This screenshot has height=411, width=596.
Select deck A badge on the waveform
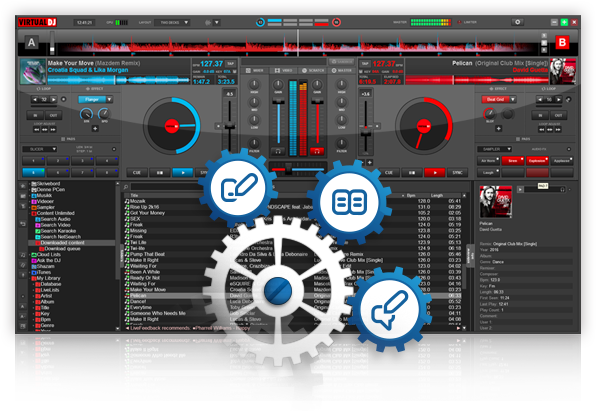(32, 42)
